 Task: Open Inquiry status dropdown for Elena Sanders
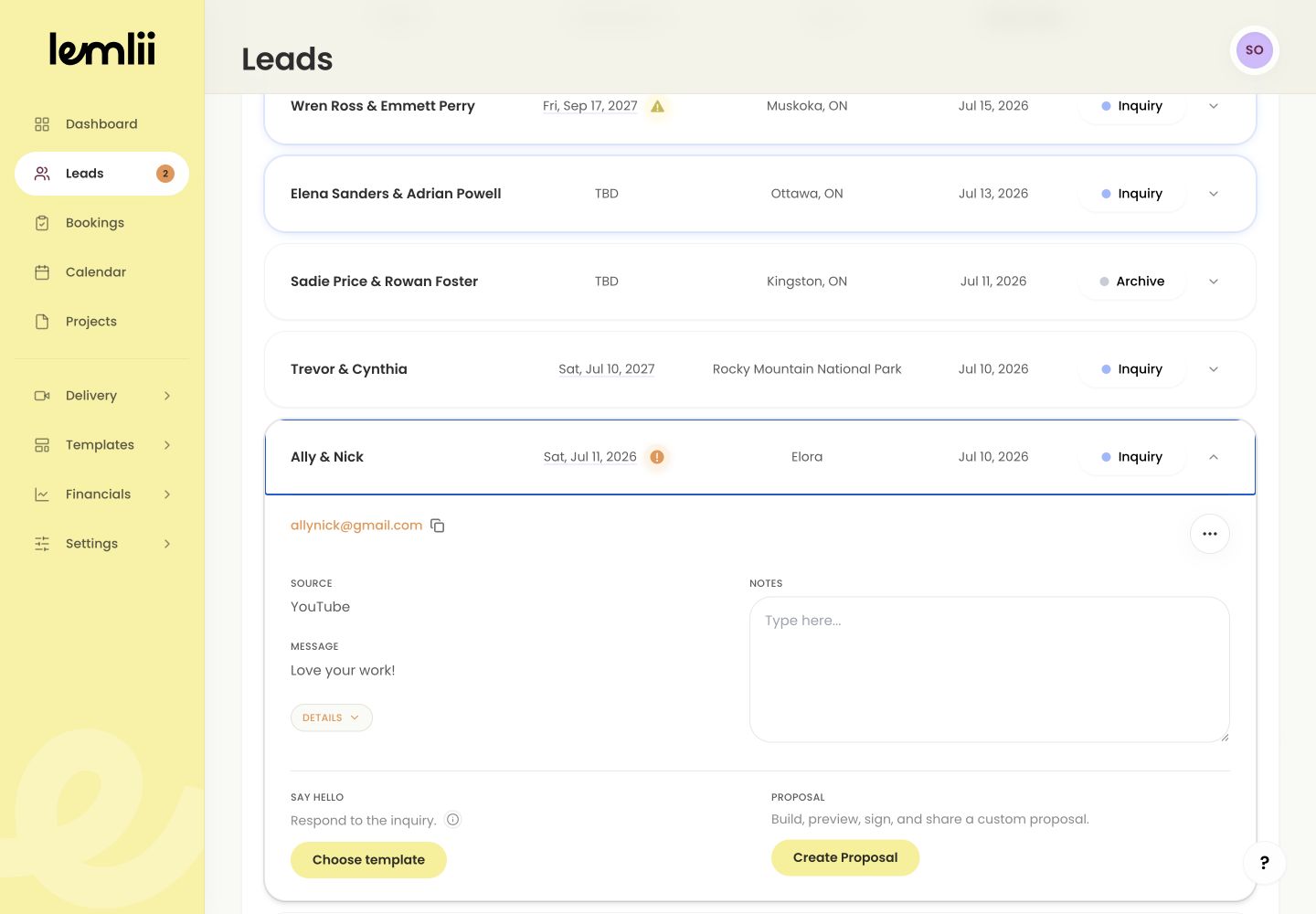[1132, 194]
